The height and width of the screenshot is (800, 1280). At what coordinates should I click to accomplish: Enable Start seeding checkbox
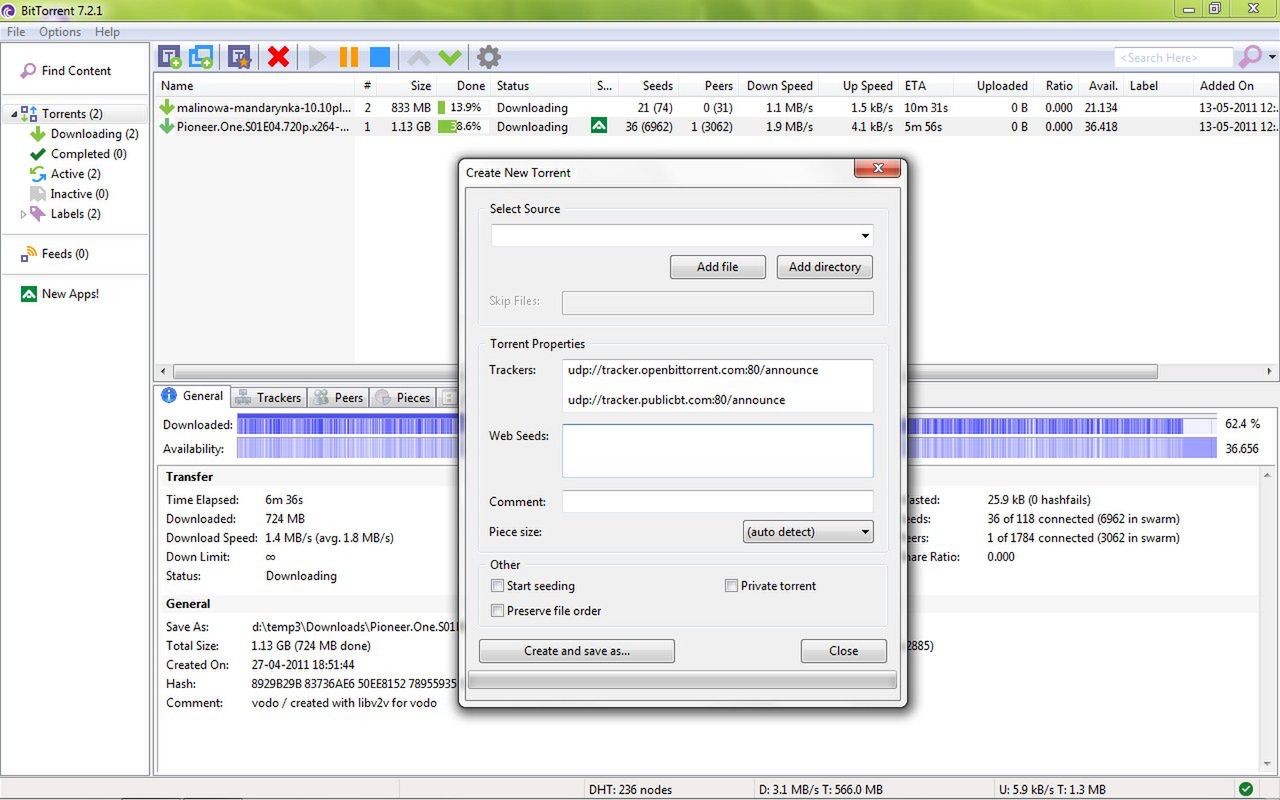point(497,586)
